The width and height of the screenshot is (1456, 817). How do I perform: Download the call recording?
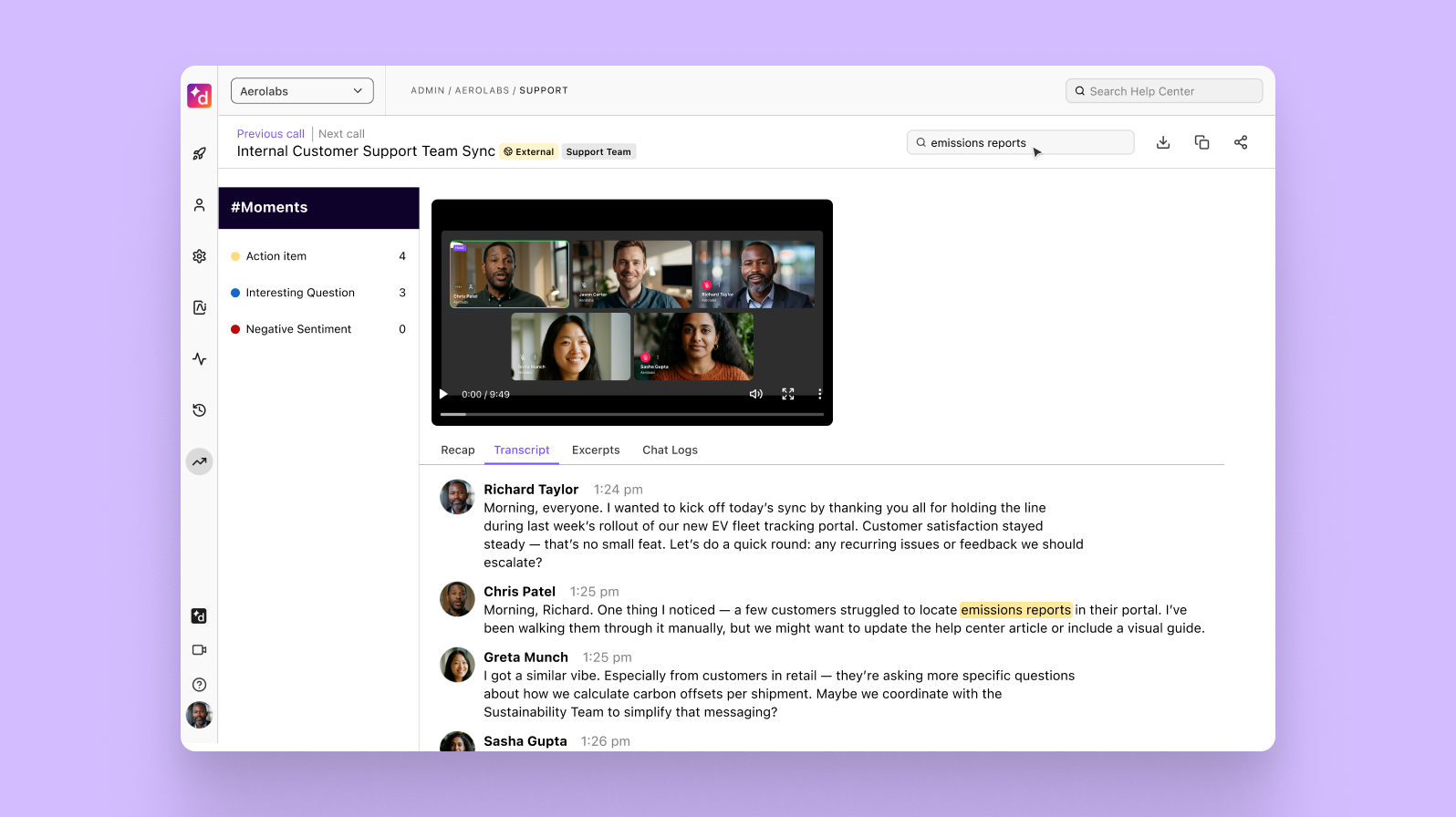[1163, 142]
